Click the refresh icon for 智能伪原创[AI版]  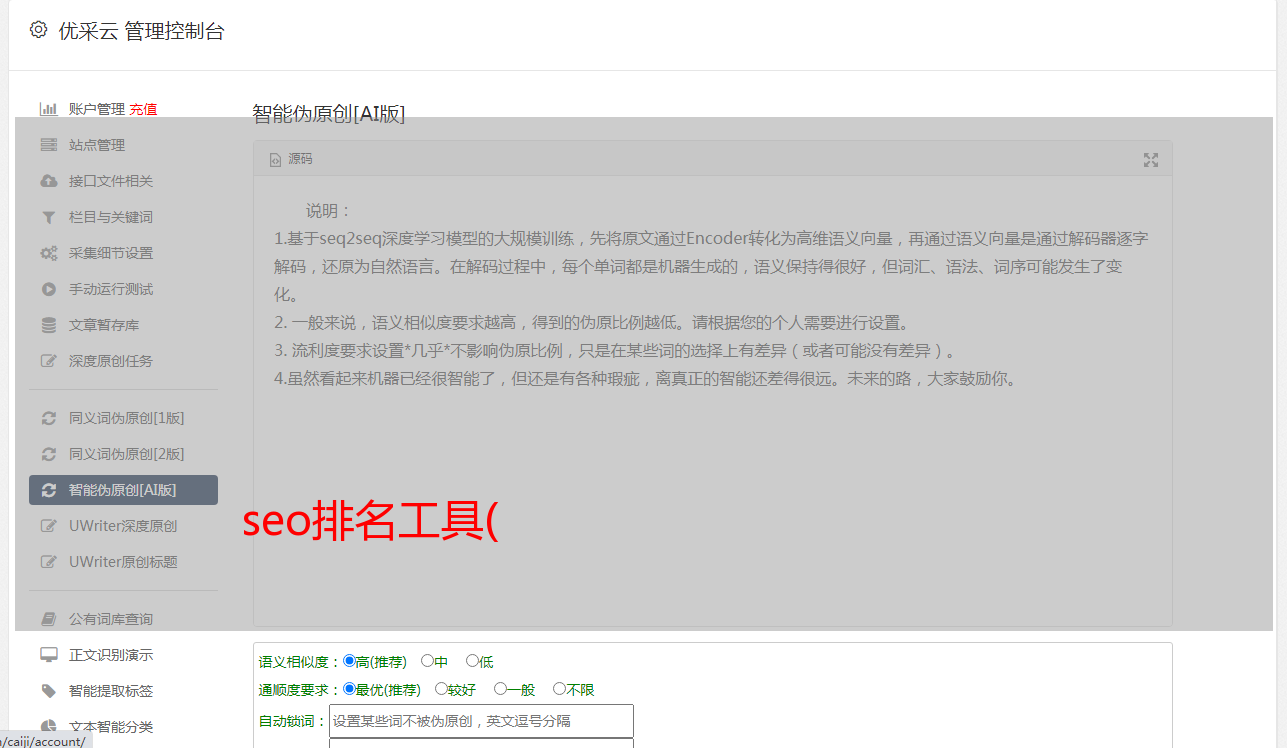point(48,490)
